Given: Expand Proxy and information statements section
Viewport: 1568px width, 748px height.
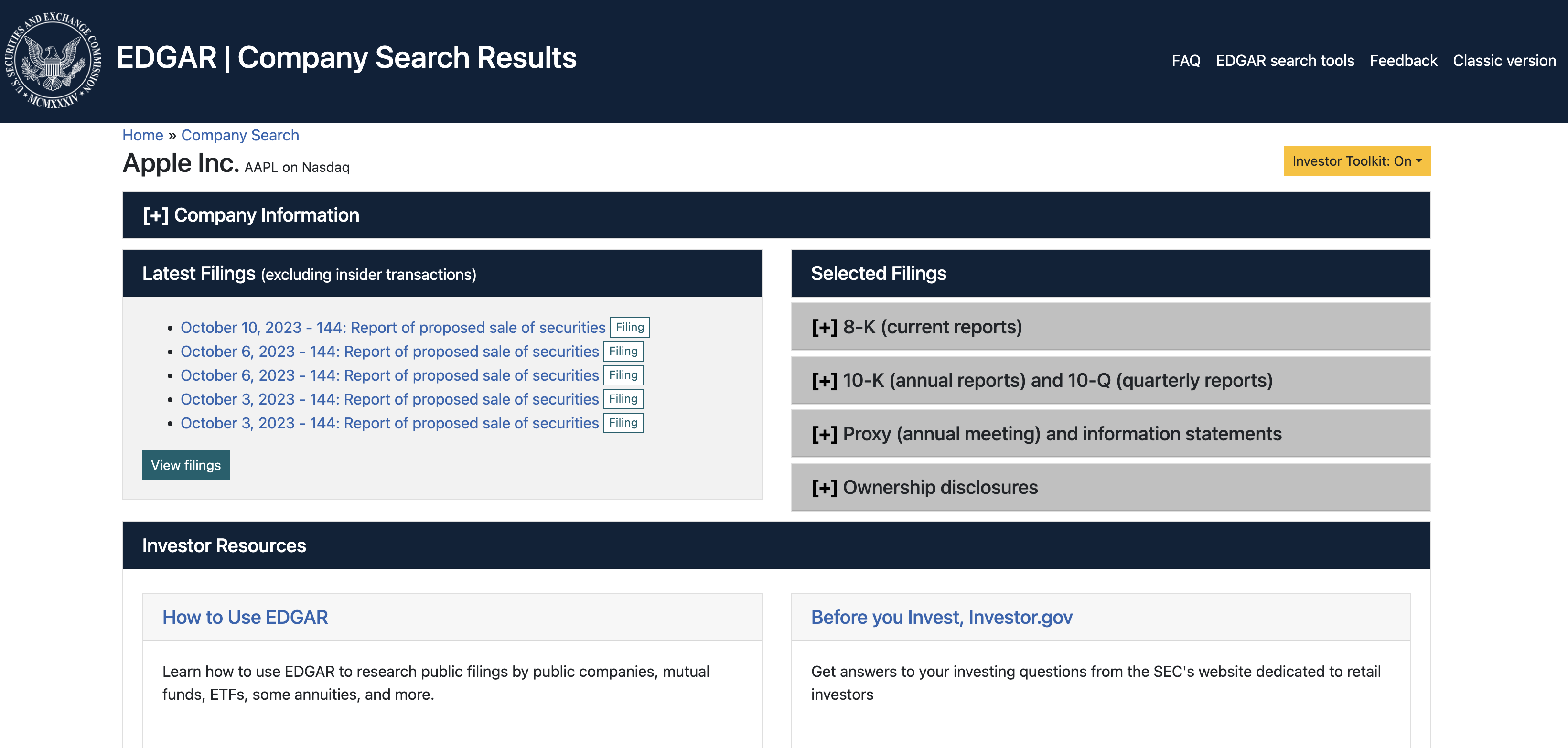Looking at the screenshot, I should tap(1110, 434).
